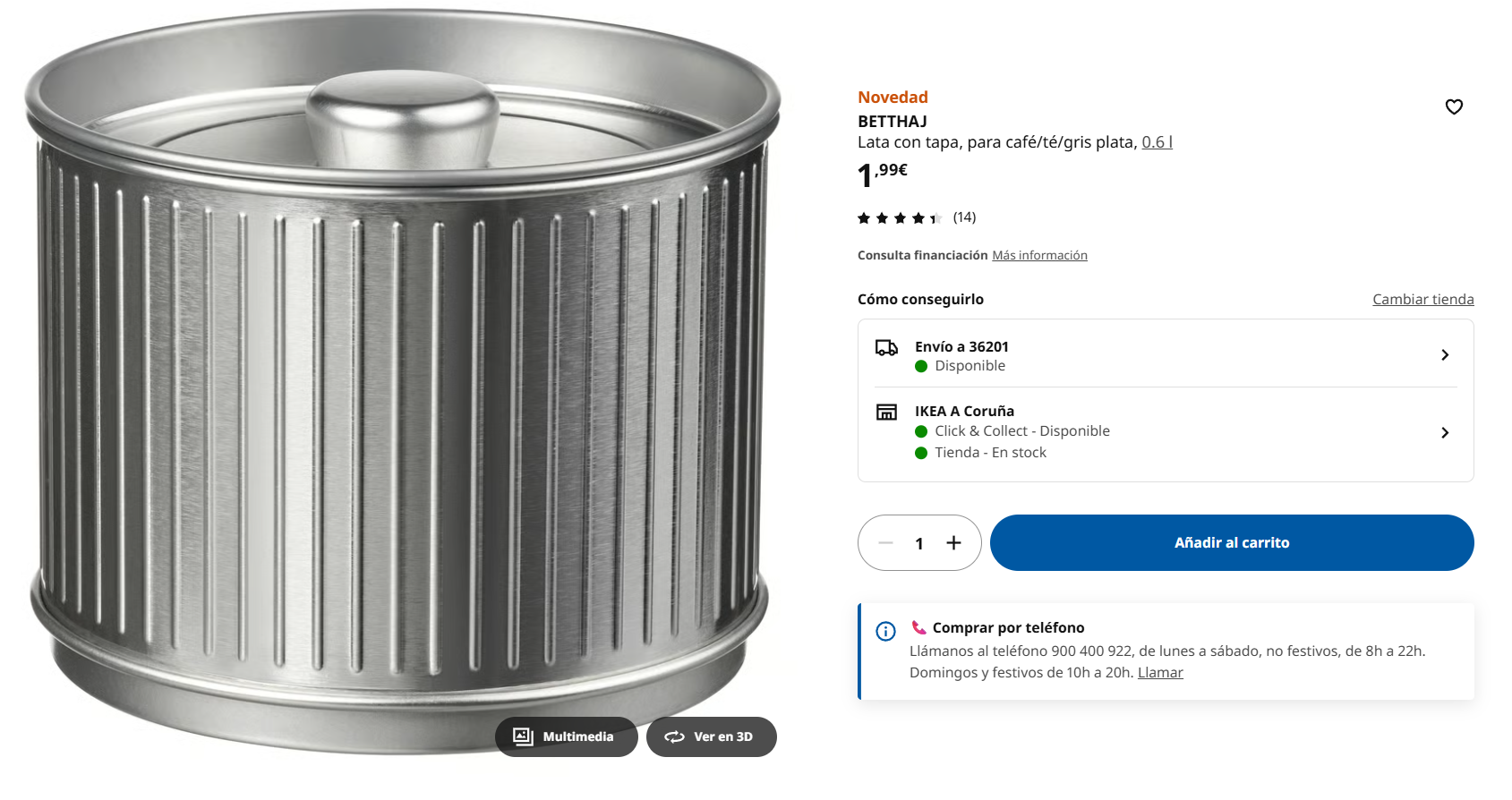The width and height of the screenshot is (1512, 800).
Task: Add product to favorites with heart icon
Action: tap(1454, 107)
